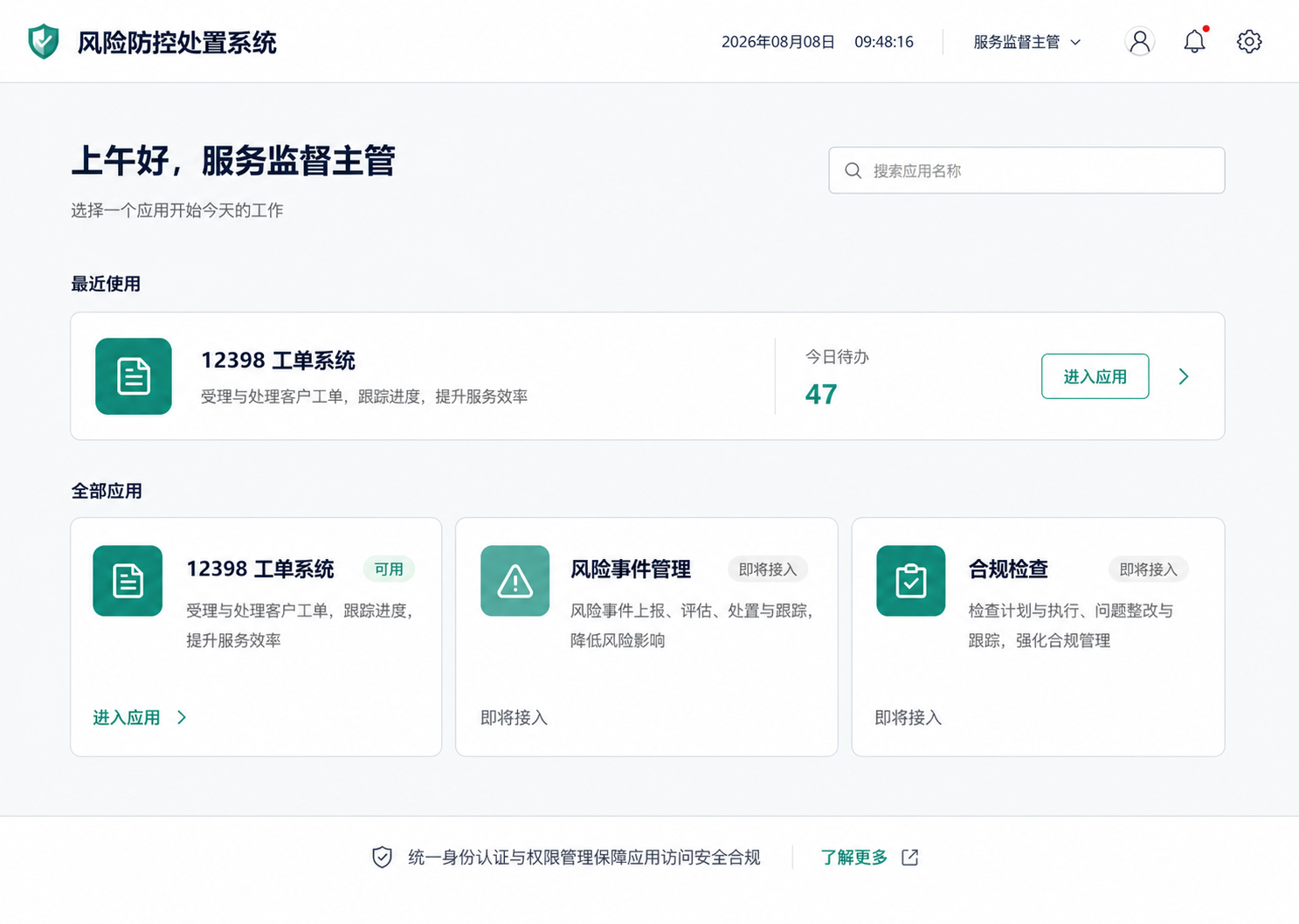Click the time 09:48:16
Viewport: 1299px width, 924px height.
coord(884,42)
